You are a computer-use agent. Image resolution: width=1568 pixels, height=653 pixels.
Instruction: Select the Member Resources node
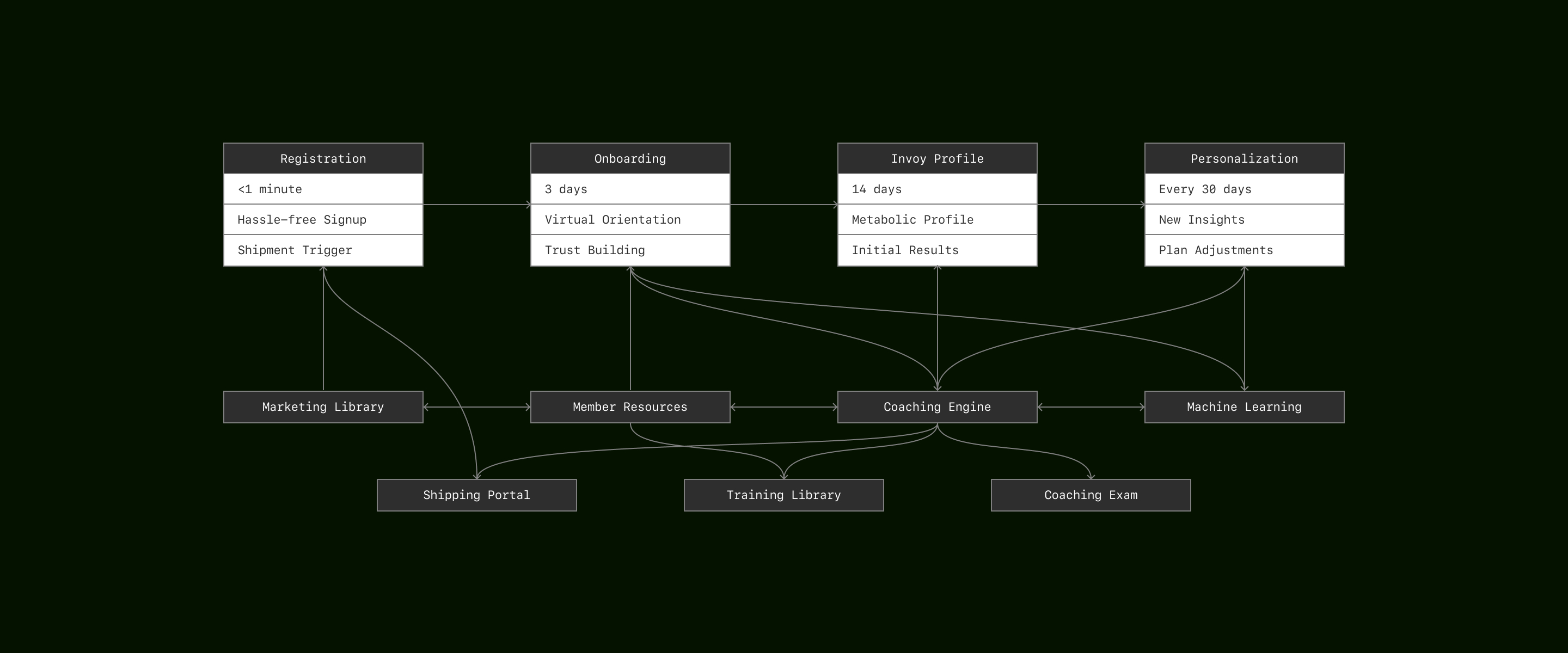(x=630, y=407)
